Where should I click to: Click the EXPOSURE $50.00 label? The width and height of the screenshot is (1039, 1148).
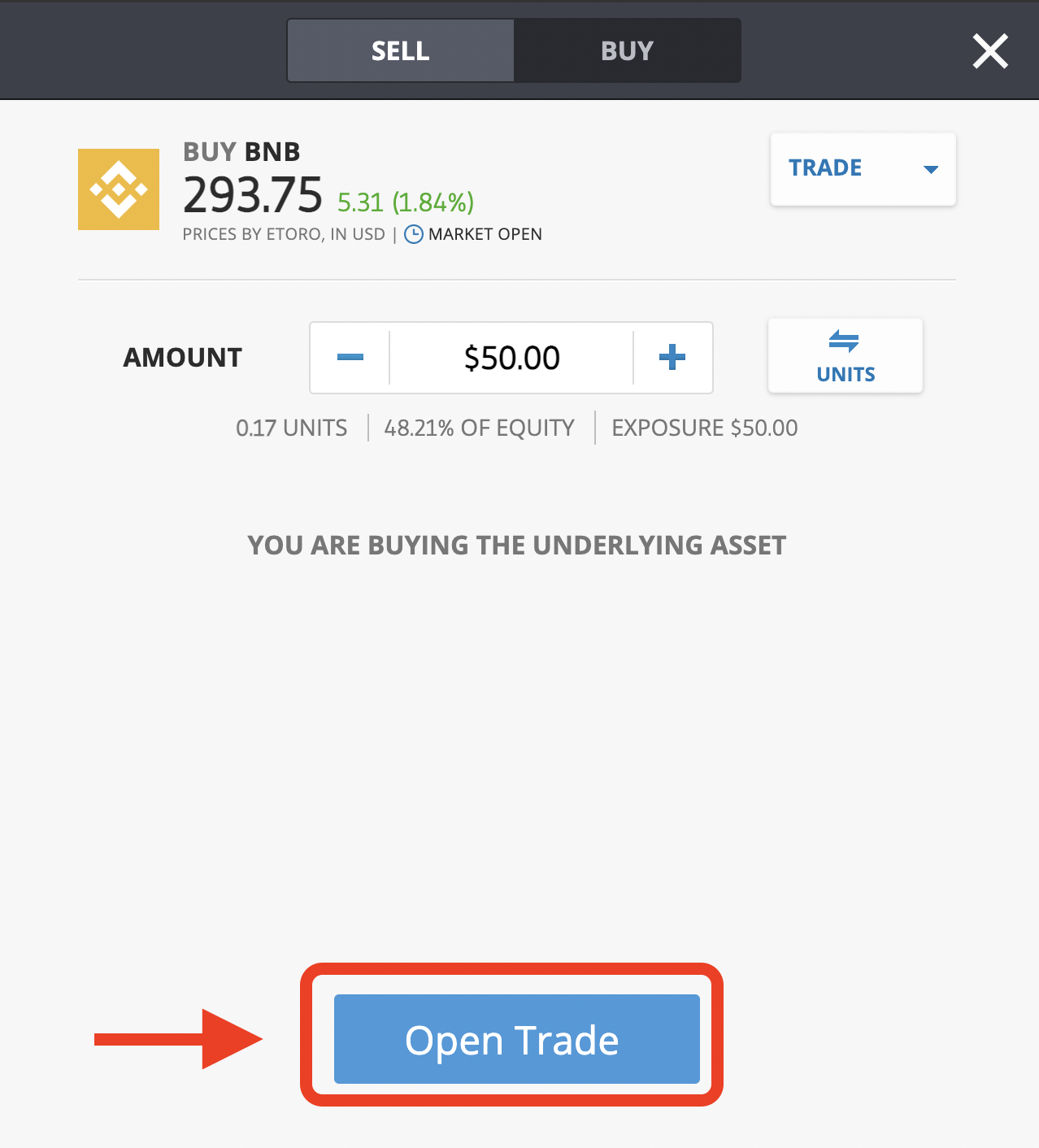pos(705,428)
